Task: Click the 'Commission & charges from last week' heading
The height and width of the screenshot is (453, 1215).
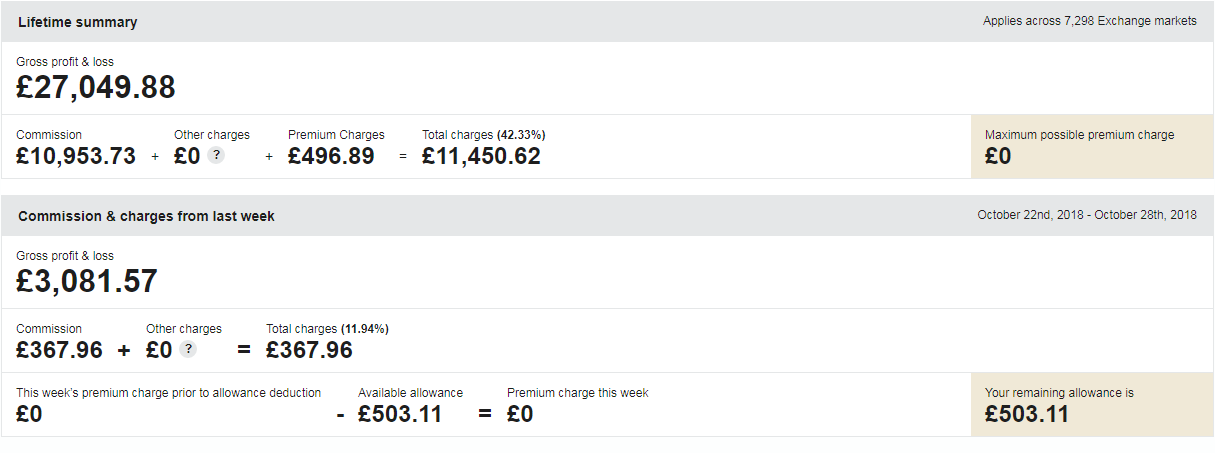Action: point(146,216)
